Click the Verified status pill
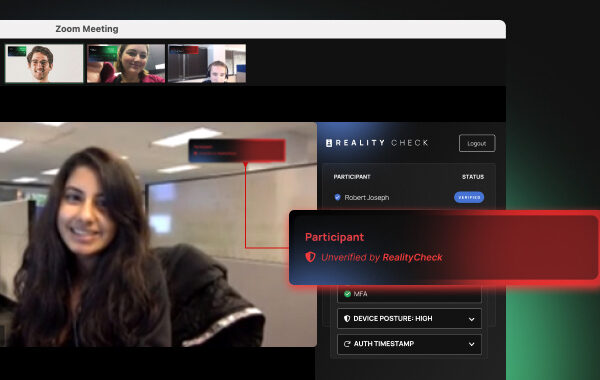The width and height of the screenshot is (600, 380). [x=469, y=197]
